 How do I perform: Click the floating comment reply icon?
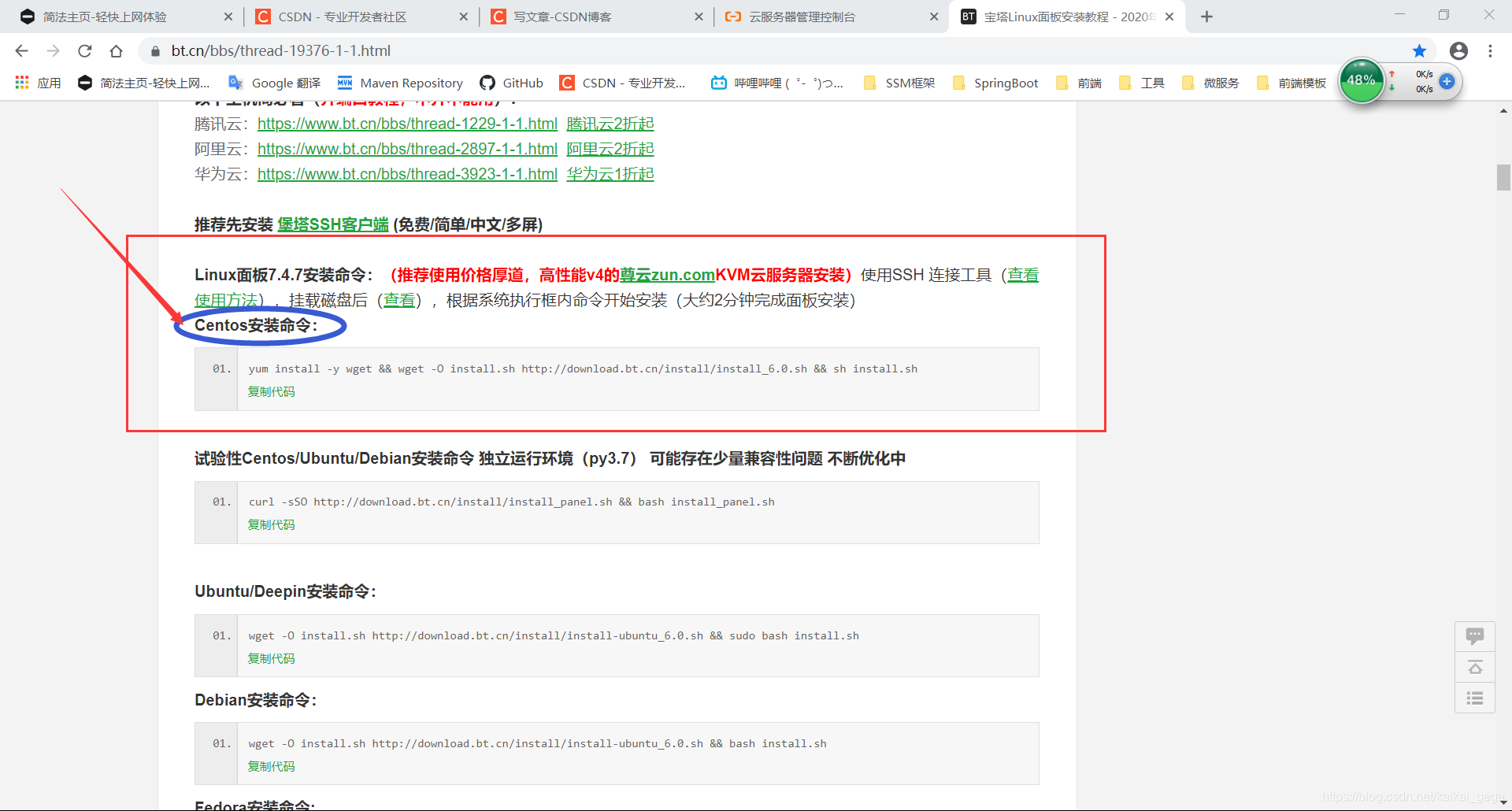pyautogui.click(x=1475, y=636)
